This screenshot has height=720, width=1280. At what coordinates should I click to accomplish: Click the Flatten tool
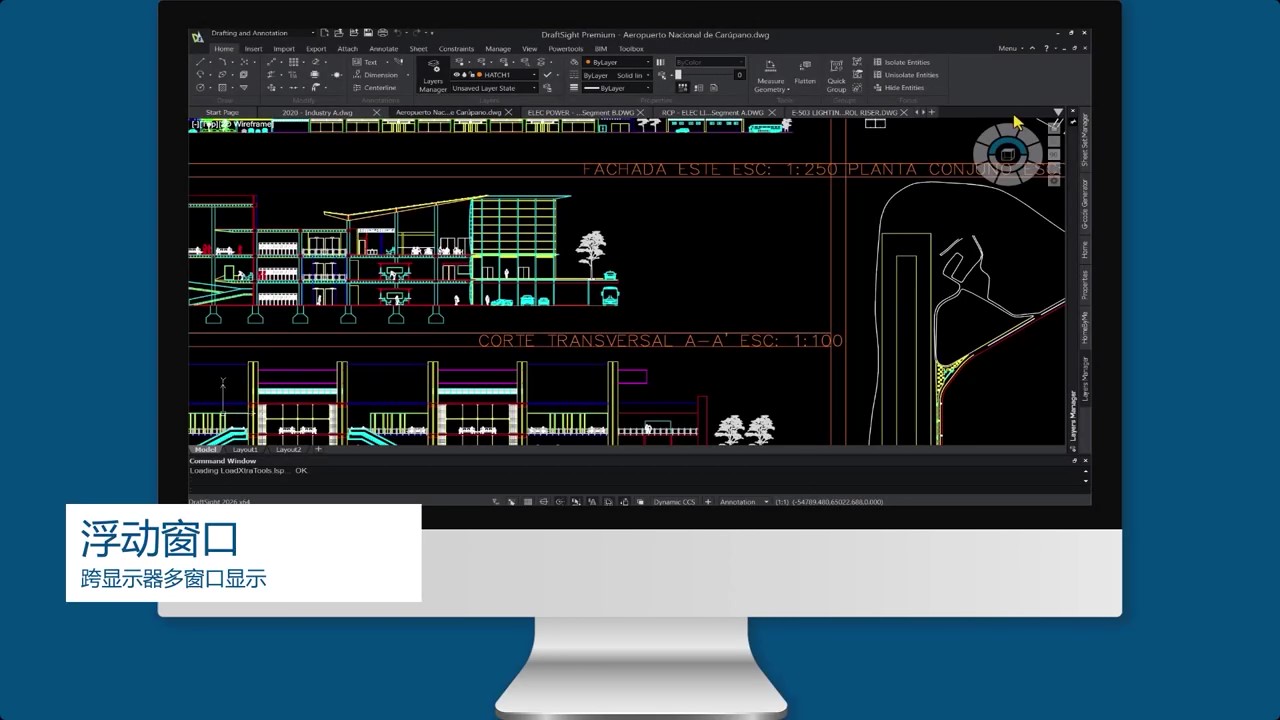(805, 74)
